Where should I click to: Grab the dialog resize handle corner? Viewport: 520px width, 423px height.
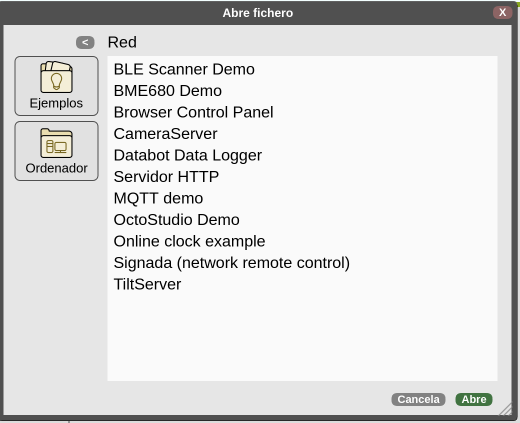point(505,409)
